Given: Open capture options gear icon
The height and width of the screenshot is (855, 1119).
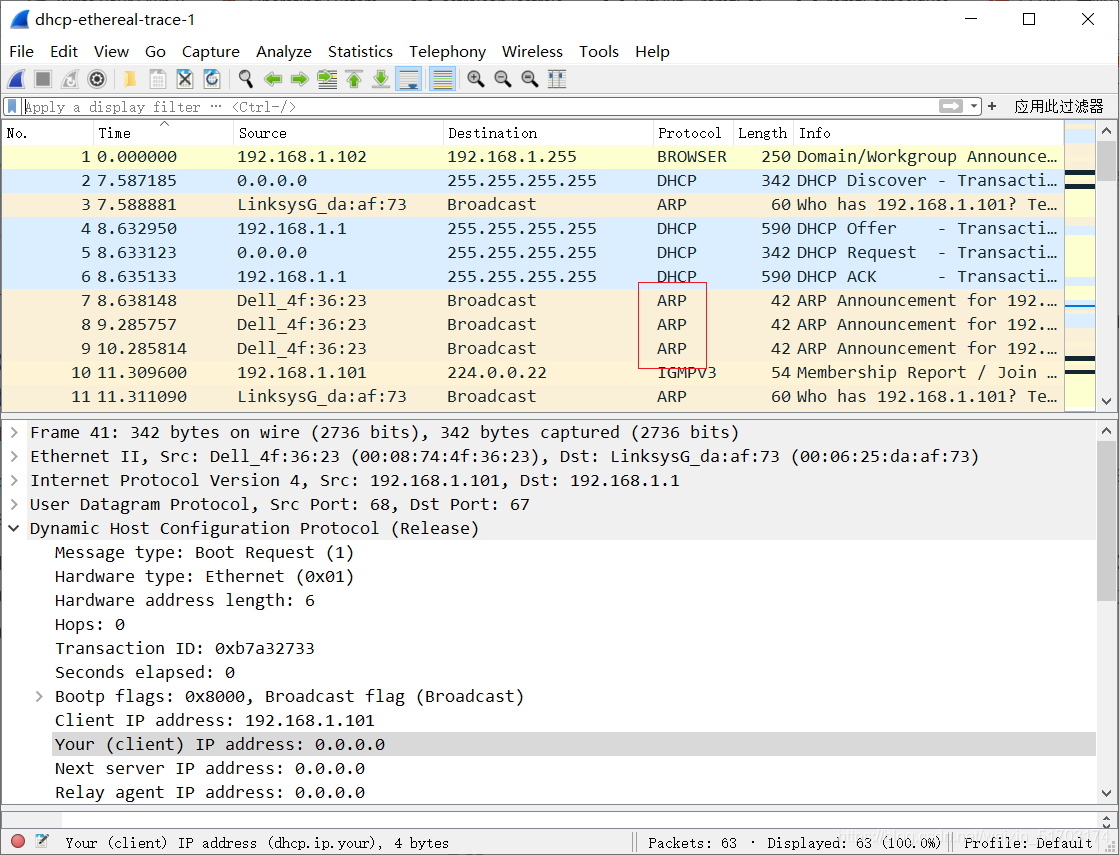Looking at the screenshot, I should (97, 79).
